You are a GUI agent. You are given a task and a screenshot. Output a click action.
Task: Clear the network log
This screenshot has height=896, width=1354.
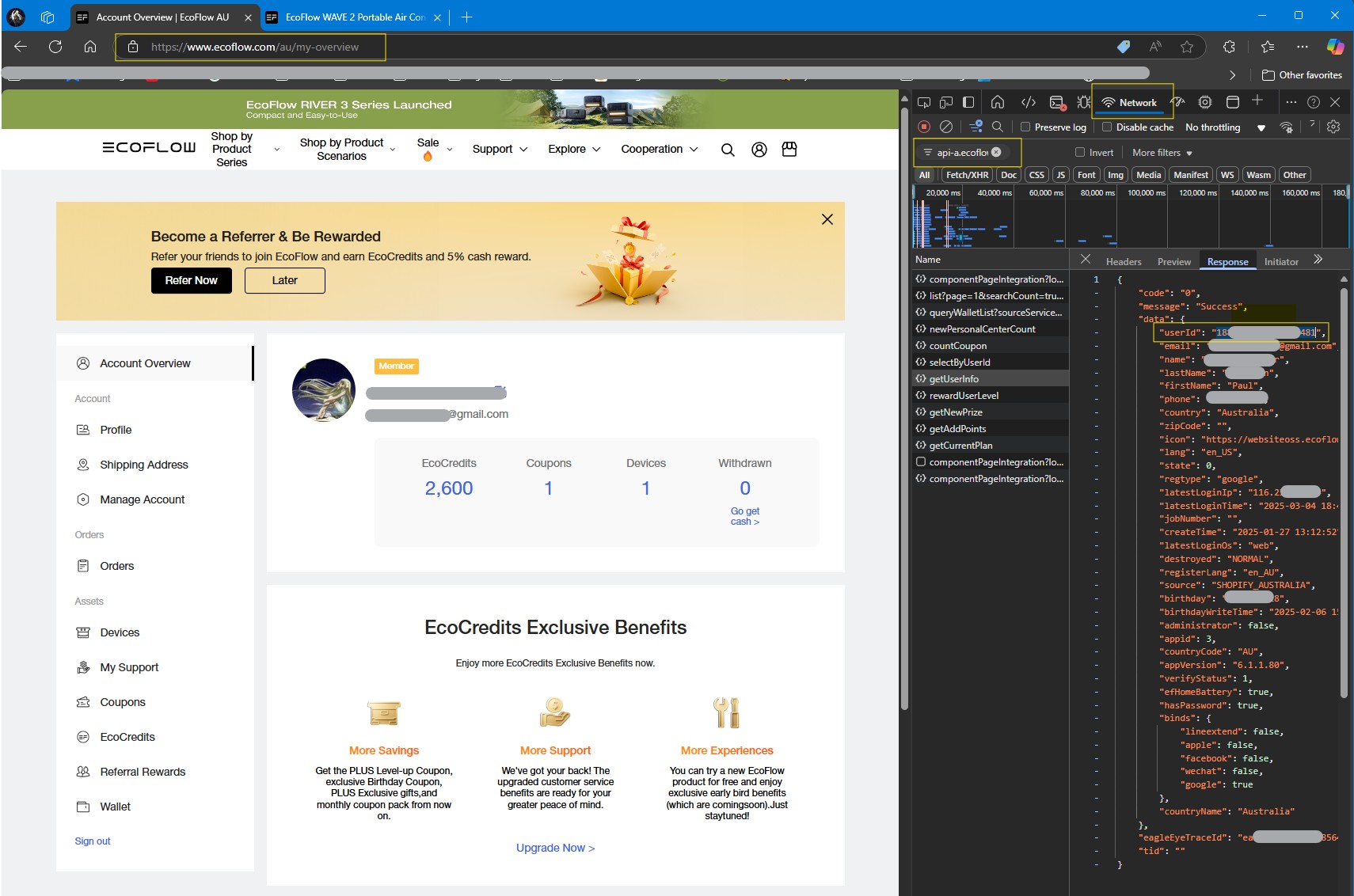click(x=946, y=127)
